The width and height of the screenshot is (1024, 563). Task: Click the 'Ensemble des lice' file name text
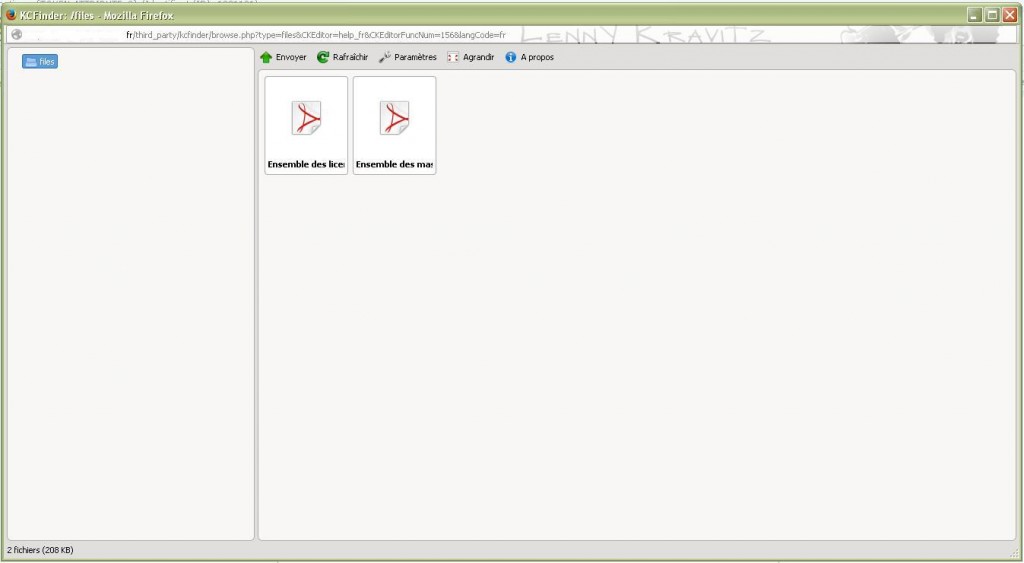point(306,164)
